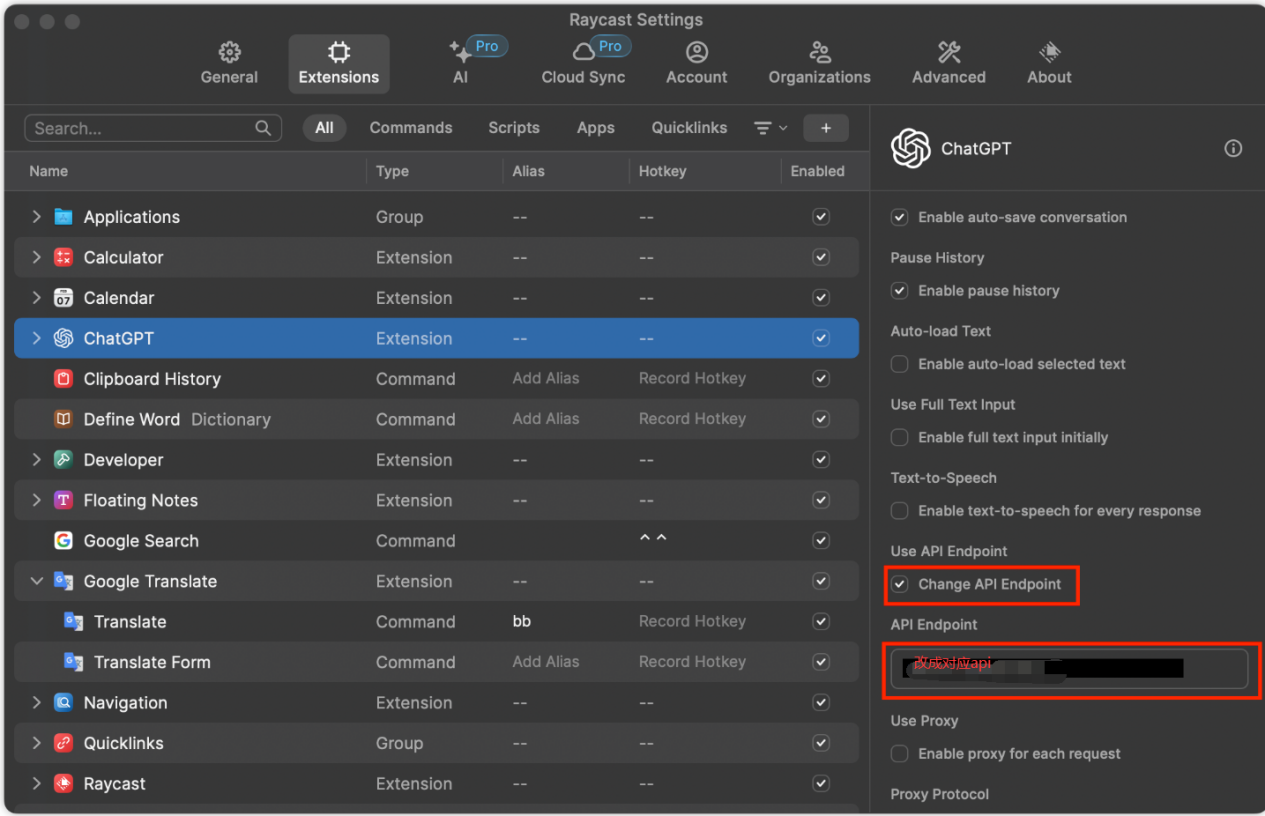Image resolution: width=1265 pixels, height=816 pixels.
Task: Click the ChatGPT info icon
Action: click(1233, 149)
